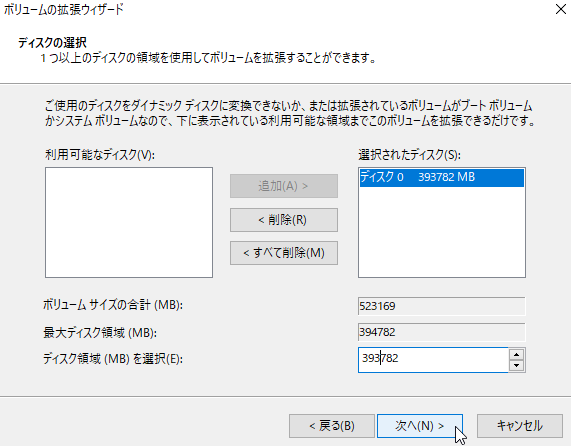Close the ボリュームの拡張ウィザード dialog with X
Screen dimensions: 571x446
pyautogui.click(x=561, y=9)
